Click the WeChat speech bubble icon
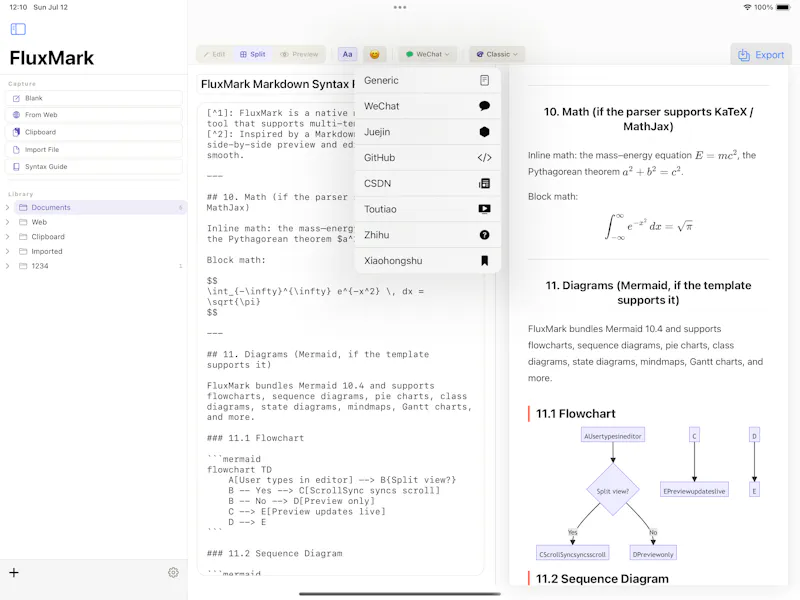 point(484,106)
